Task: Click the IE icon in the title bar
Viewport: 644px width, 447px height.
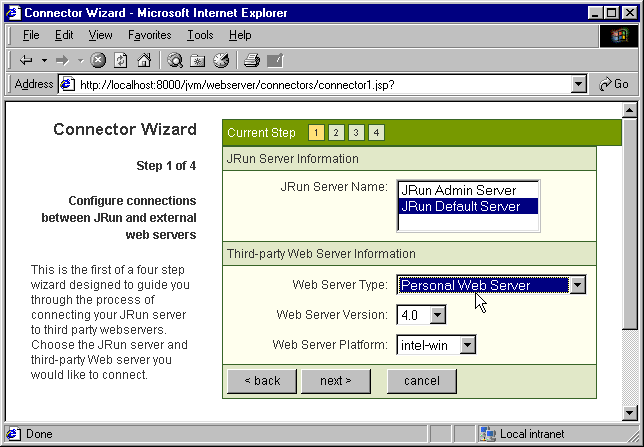Action: click(x=13, y=13)
